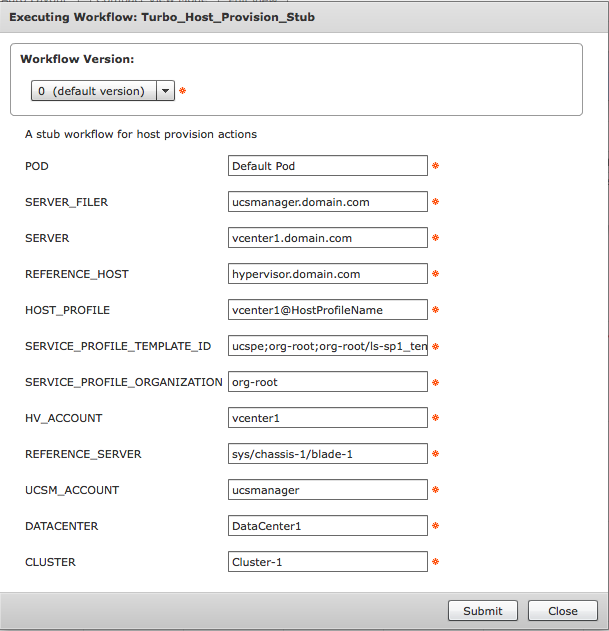This screenshot has height=631, width=609.
Task: Edit the REFERENCE_SERVER blade path field
Action: pos(328,454)
